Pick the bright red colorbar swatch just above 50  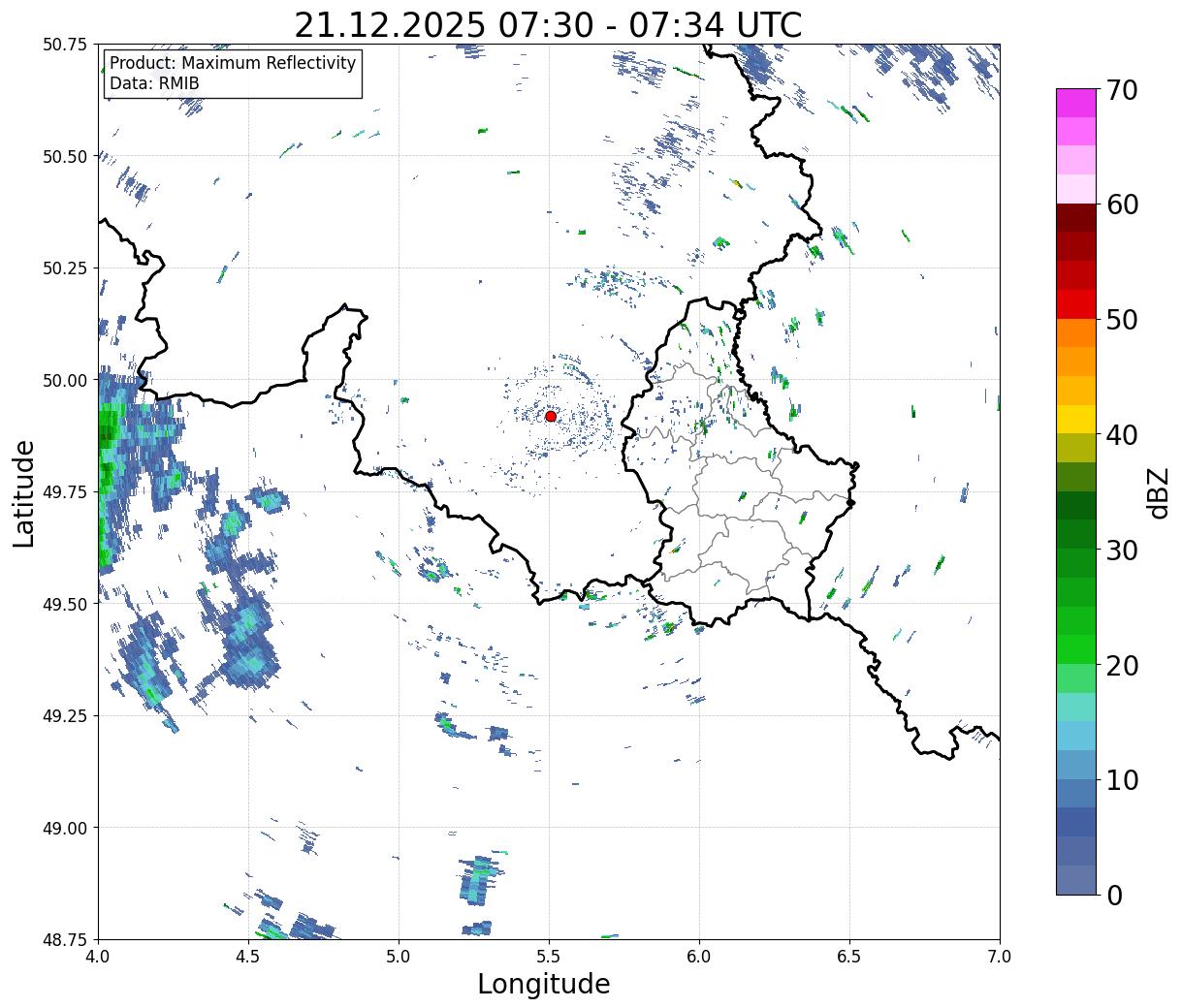point(1076,303)
